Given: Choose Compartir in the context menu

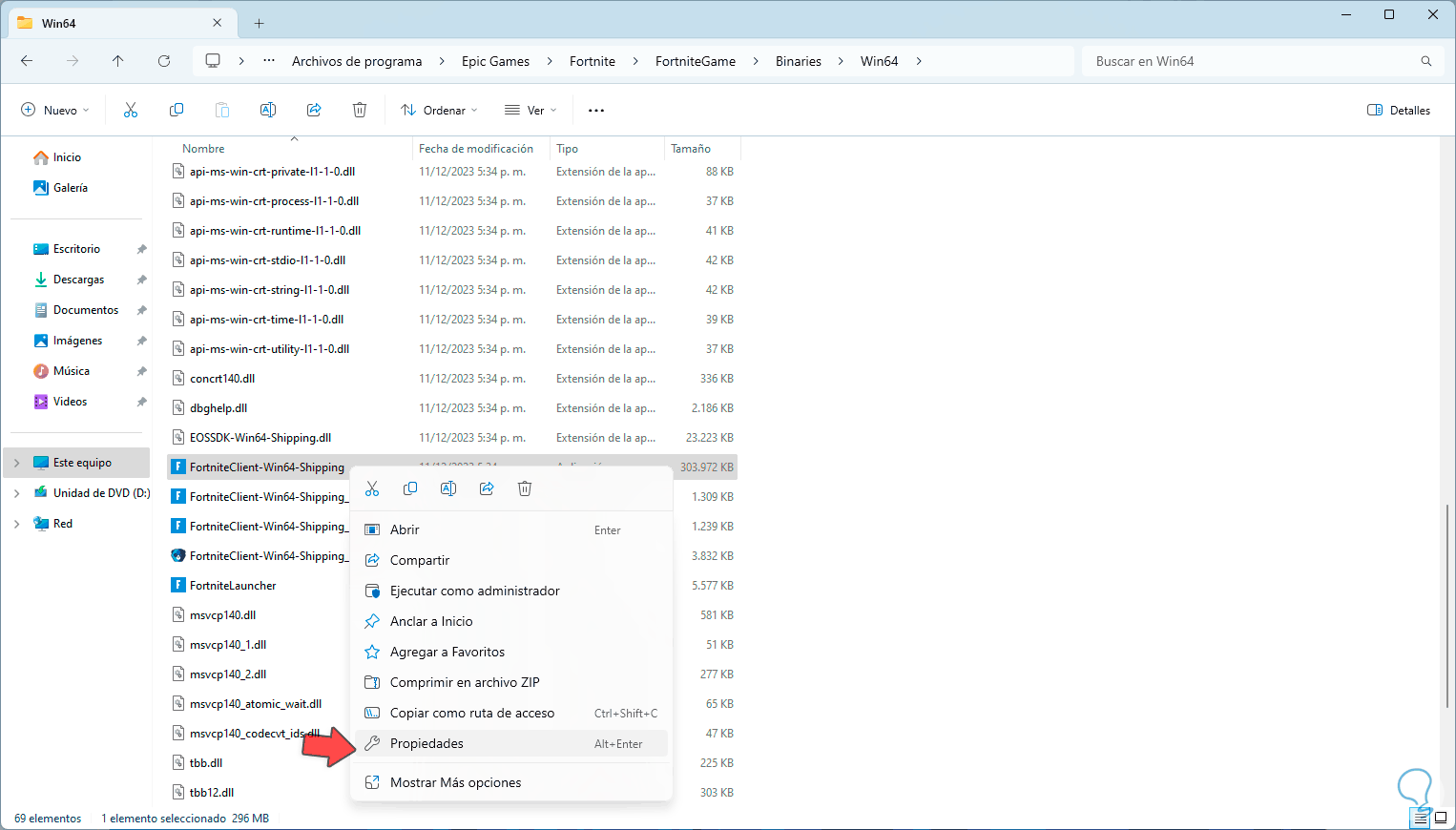Looking at the screenshot, I should click(511, 560).
